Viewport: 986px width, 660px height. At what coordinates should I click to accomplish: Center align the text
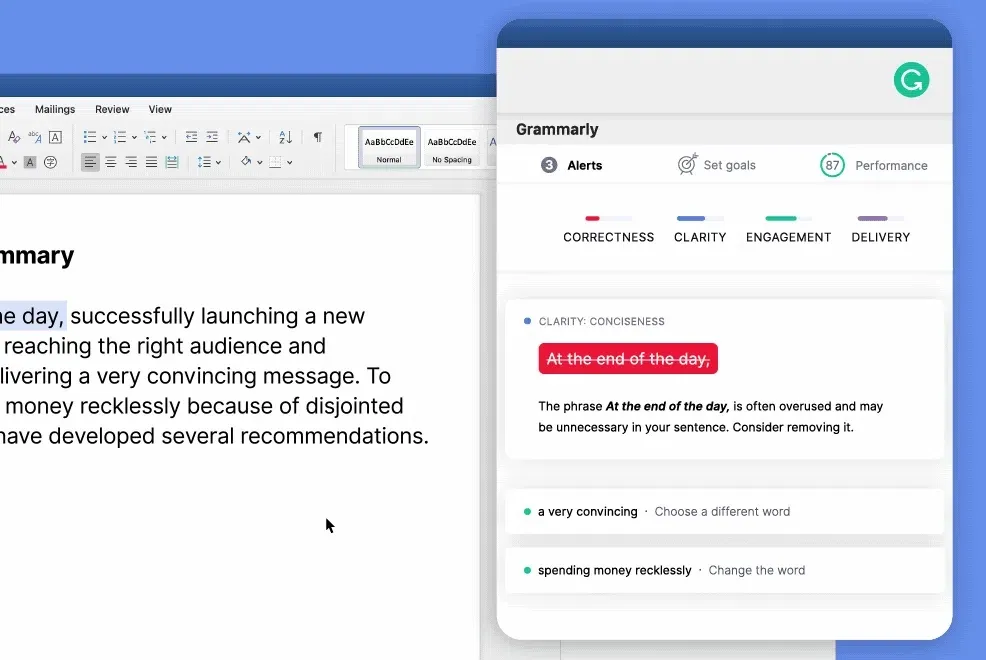(111, 162)
